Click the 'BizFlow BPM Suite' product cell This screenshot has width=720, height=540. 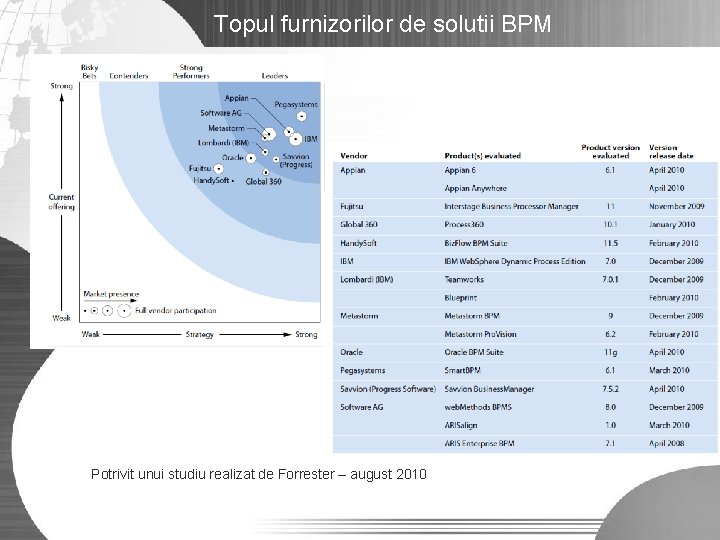coord(476,243)
